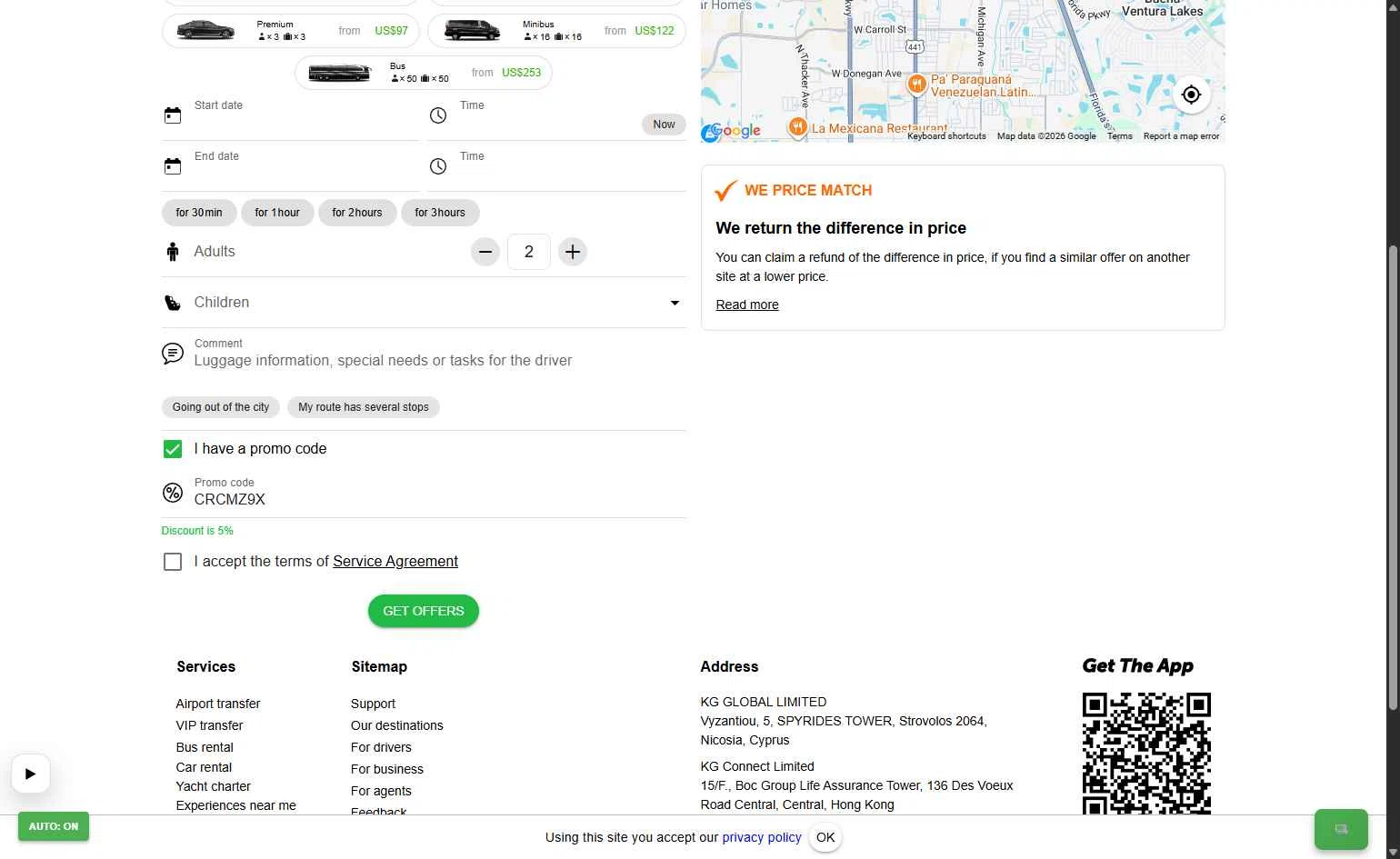This screenshot has width=1400, height=859.
Task: Increase the number of adults
Action: point(573,252)
